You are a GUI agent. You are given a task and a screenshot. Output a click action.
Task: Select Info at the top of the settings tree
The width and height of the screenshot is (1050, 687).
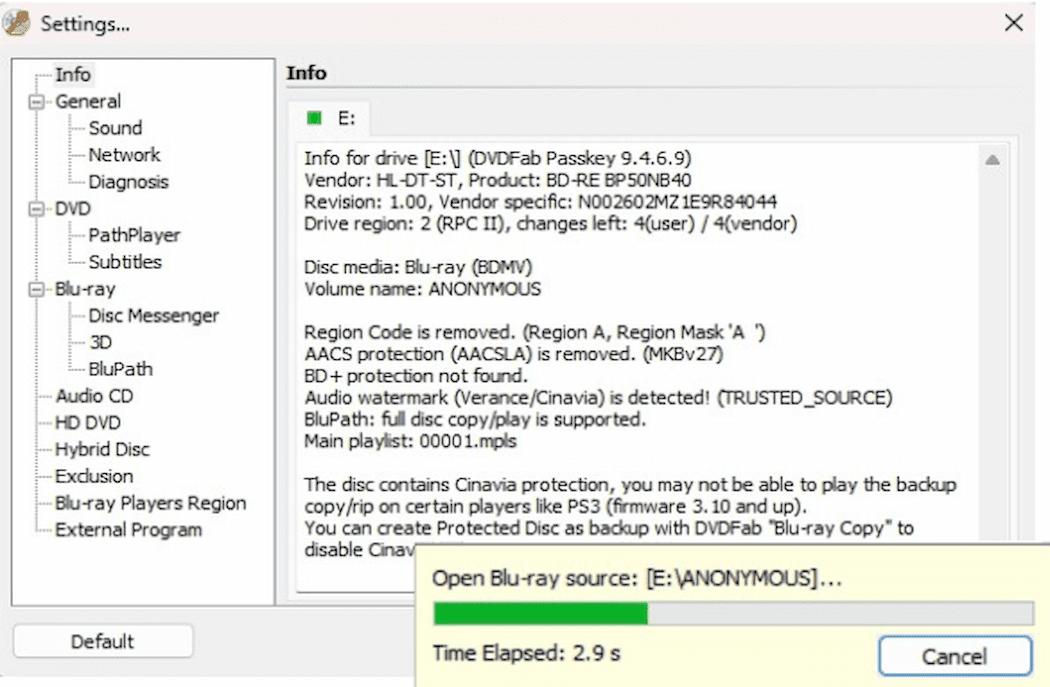coord(74,74)
